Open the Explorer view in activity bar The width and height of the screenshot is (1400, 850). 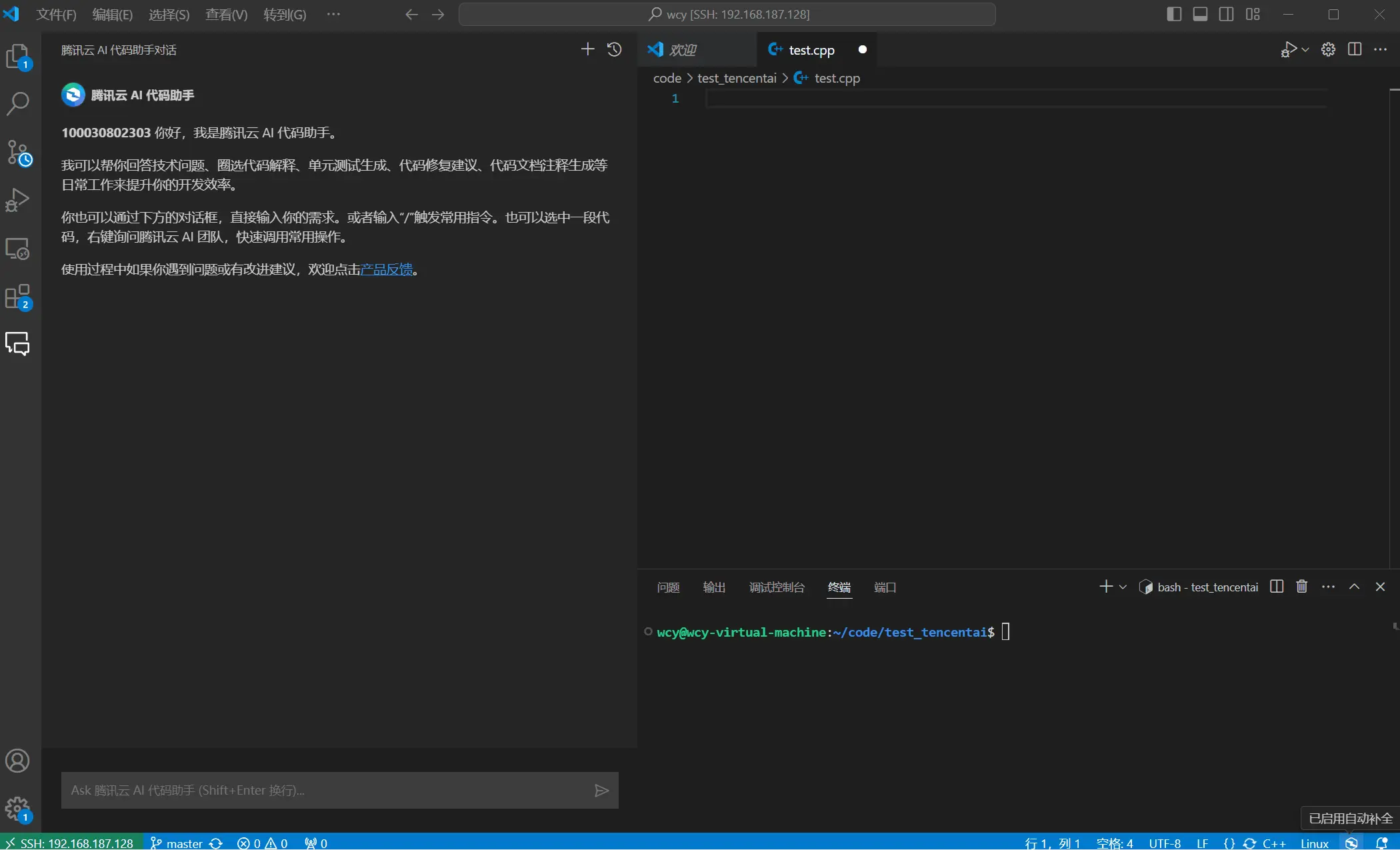pos(18,57)
